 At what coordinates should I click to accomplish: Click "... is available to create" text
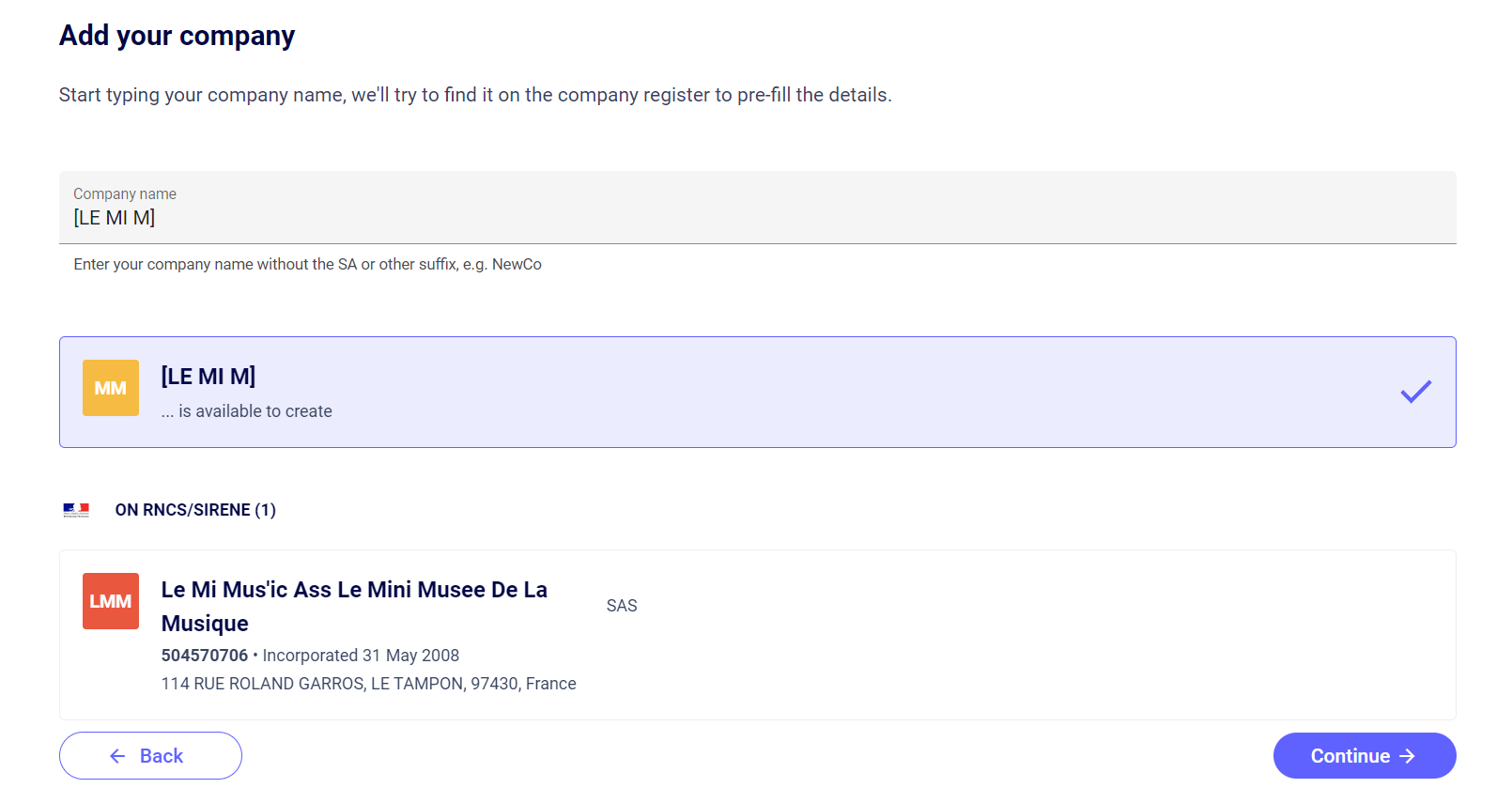(x=246, y=411)
